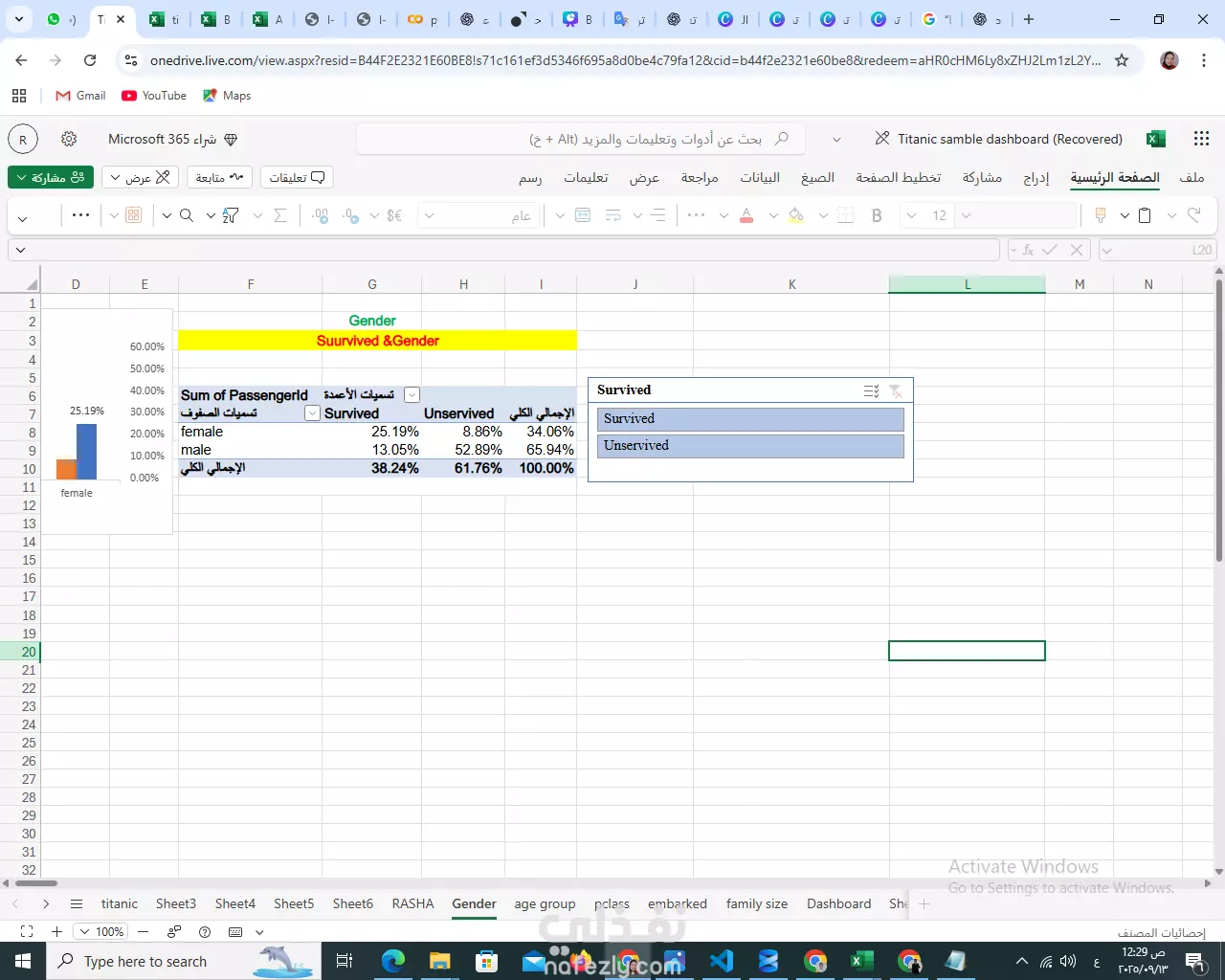The width and height of the screenshot is (1225, 980).
Task: Click the conditional formatting table icon
Action: (134, 215)
